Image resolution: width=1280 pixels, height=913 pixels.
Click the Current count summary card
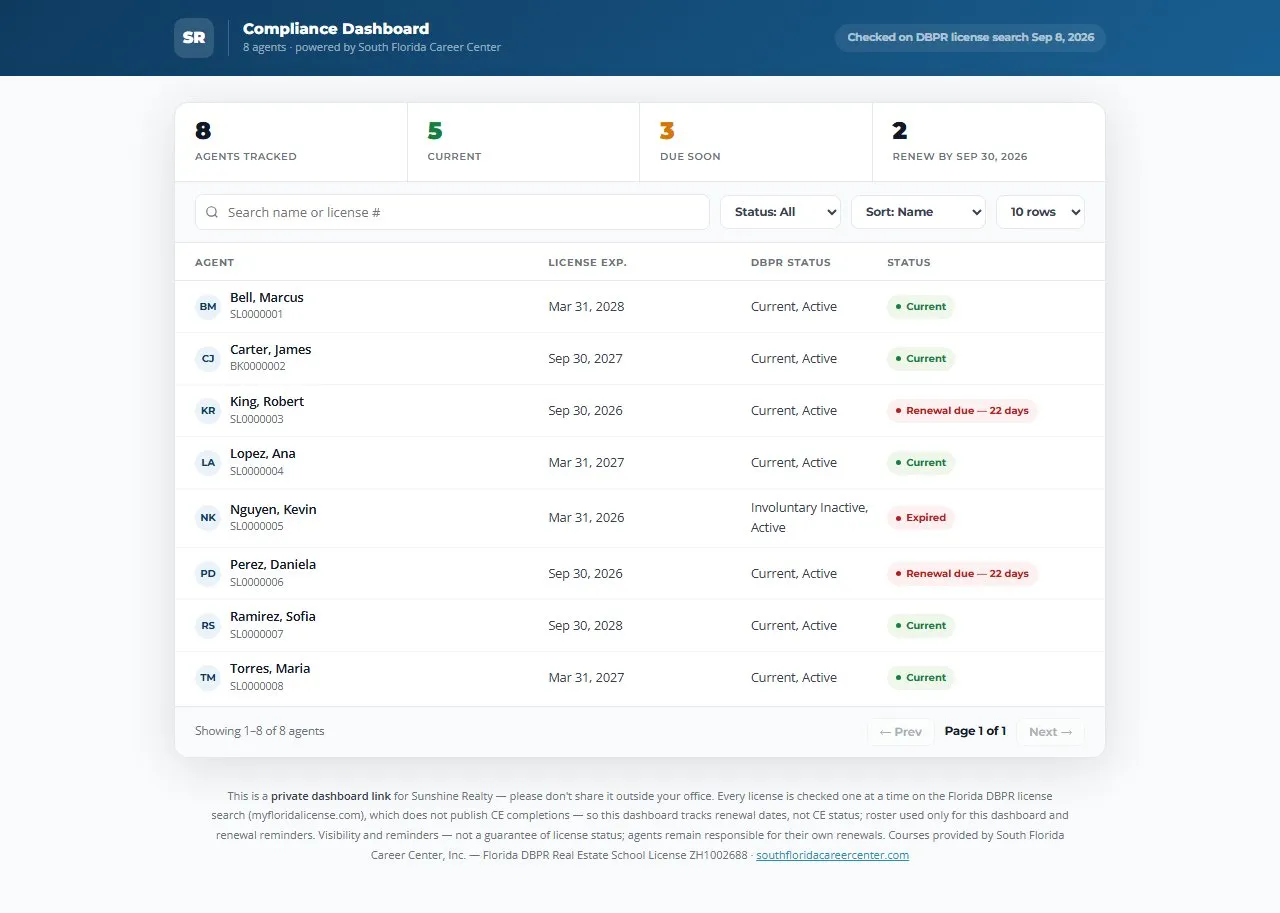[x=523, y=142]
